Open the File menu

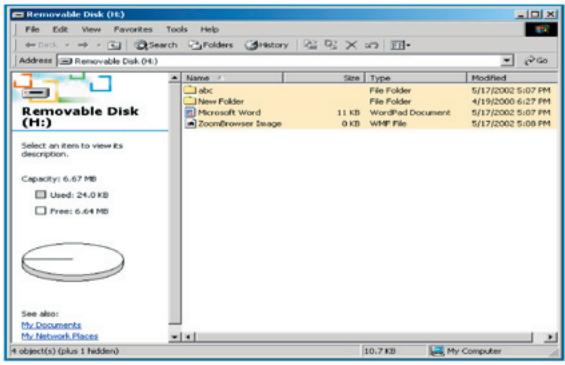point(32,29)
